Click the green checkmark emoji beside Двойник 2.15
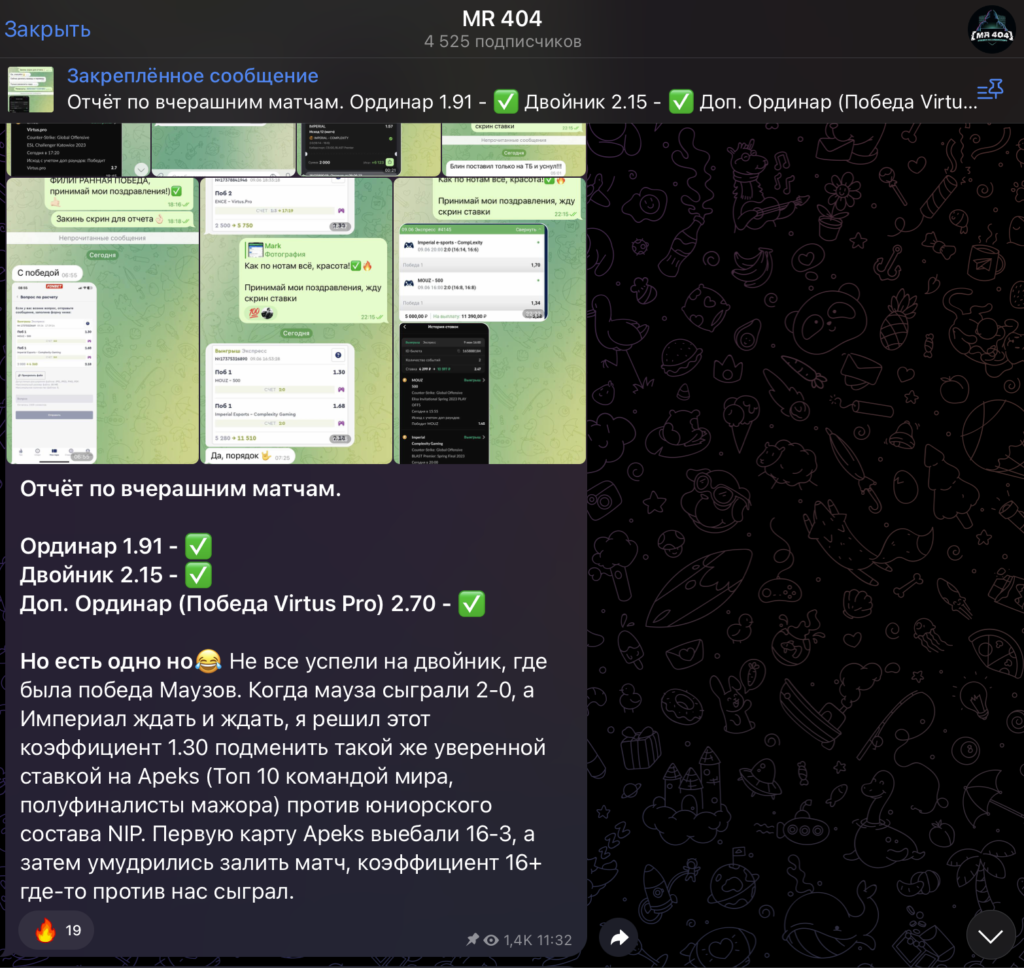 (199, 575)
